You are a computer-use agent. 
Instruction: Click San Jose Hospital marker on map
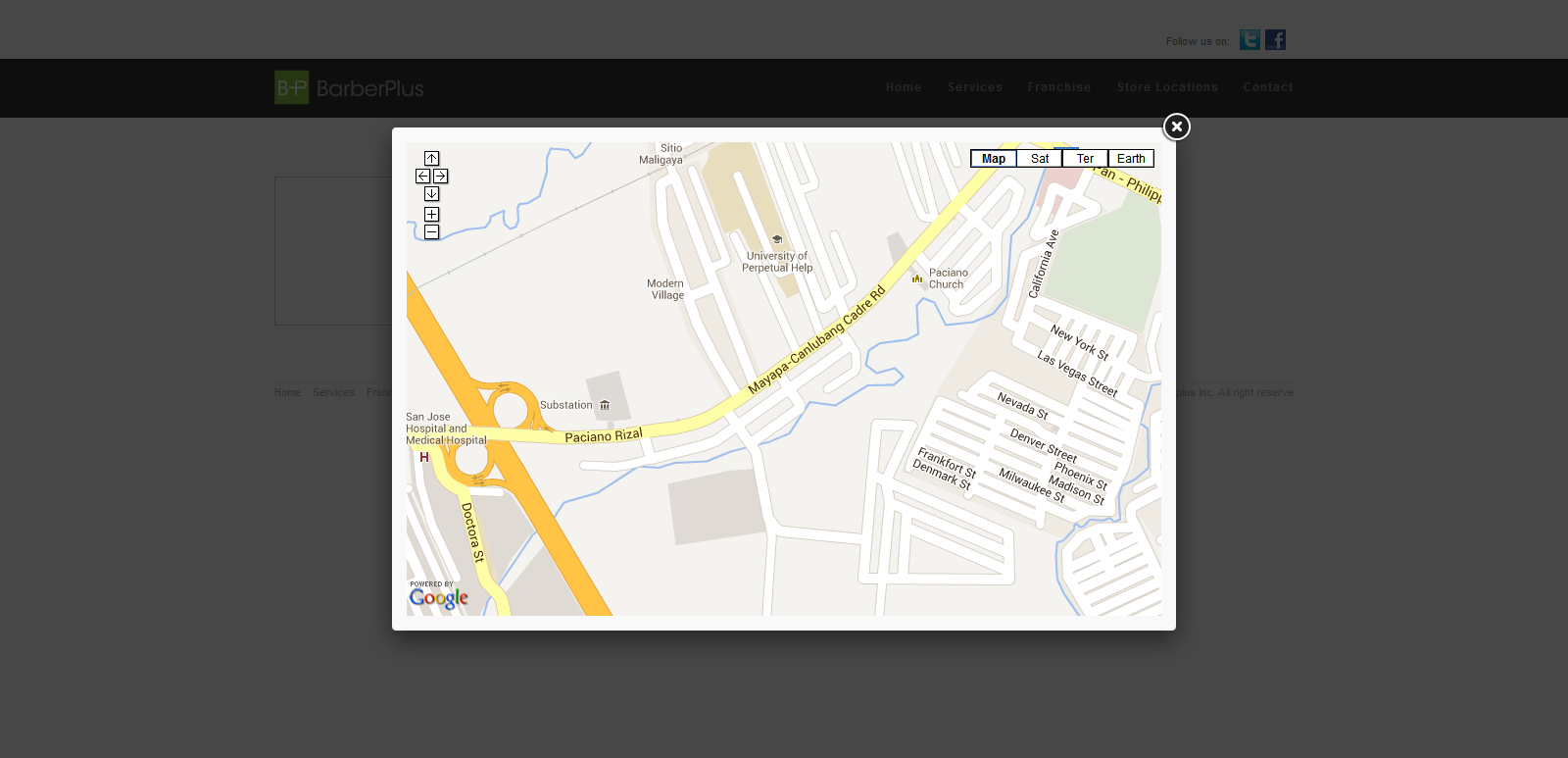pos(424,457)
